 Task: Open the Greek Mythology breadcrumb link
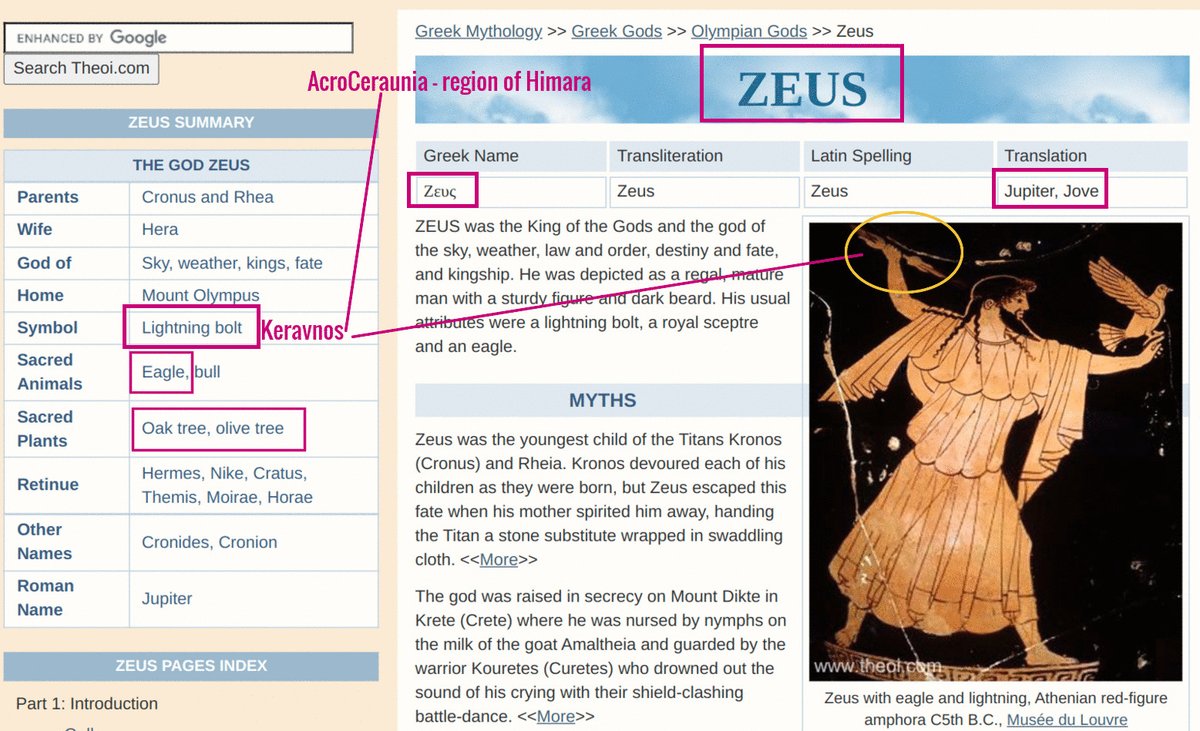tap(478, 31)
